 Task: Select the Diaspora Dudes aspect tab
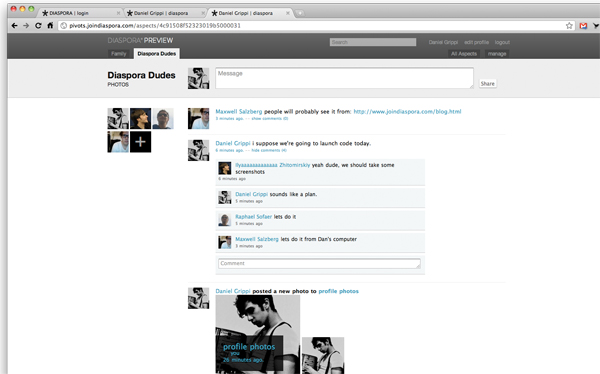[x=157, y=54]
